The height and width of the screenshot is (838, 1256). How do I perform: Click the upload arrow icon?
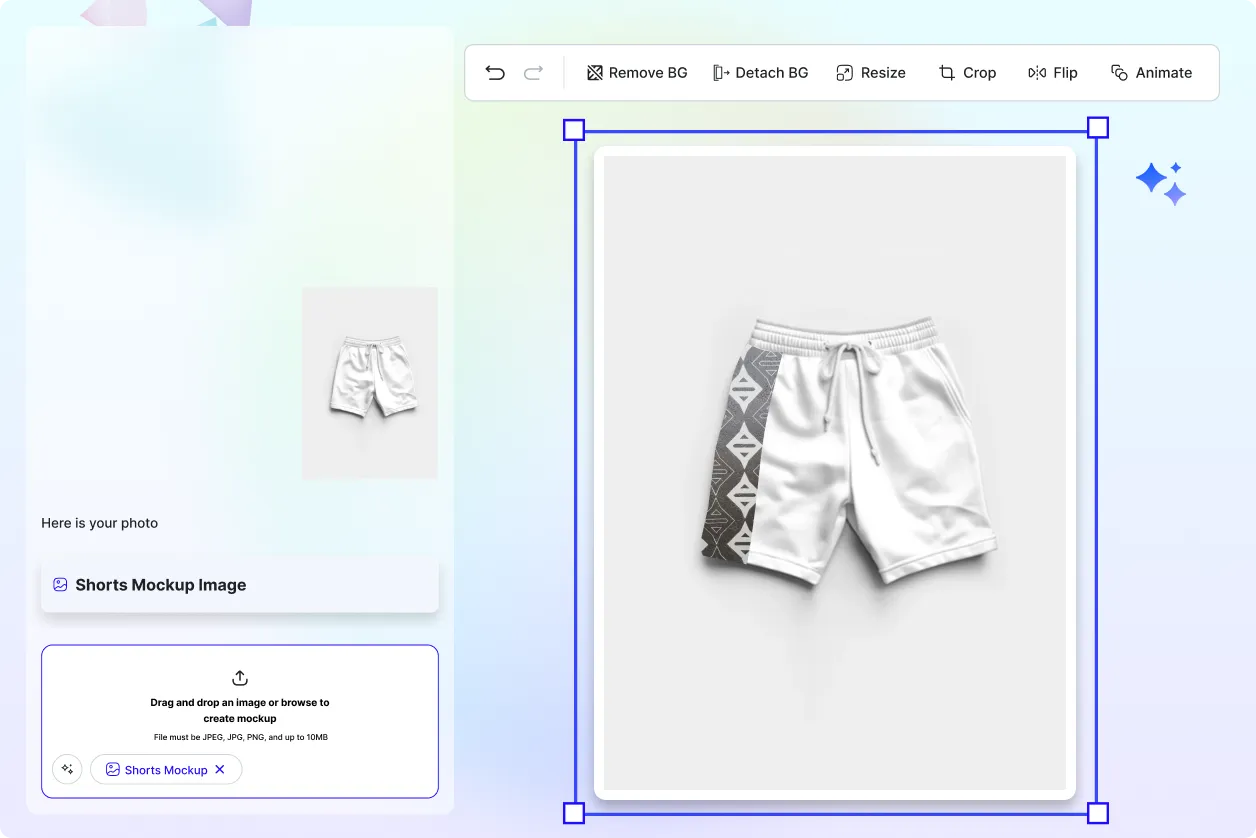239,677
